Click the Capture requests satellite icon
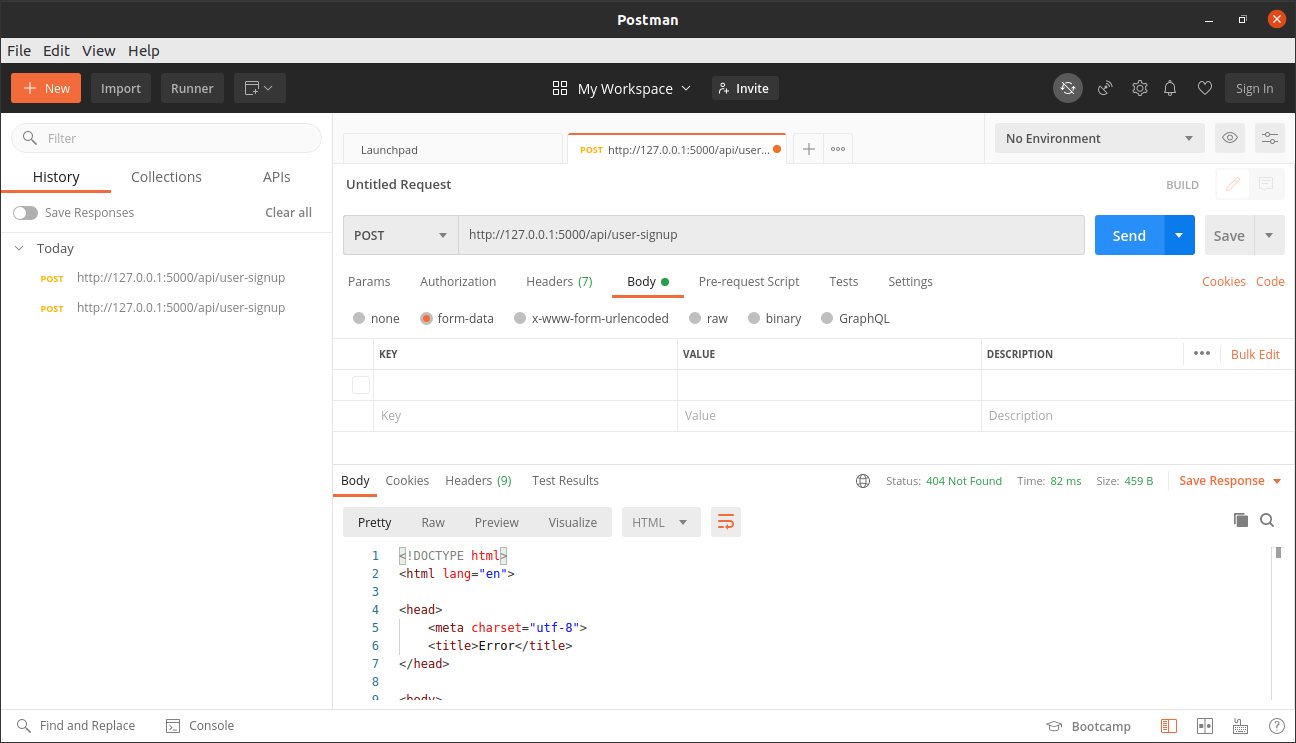The image size is (1296, 743). click(1104, 88)
